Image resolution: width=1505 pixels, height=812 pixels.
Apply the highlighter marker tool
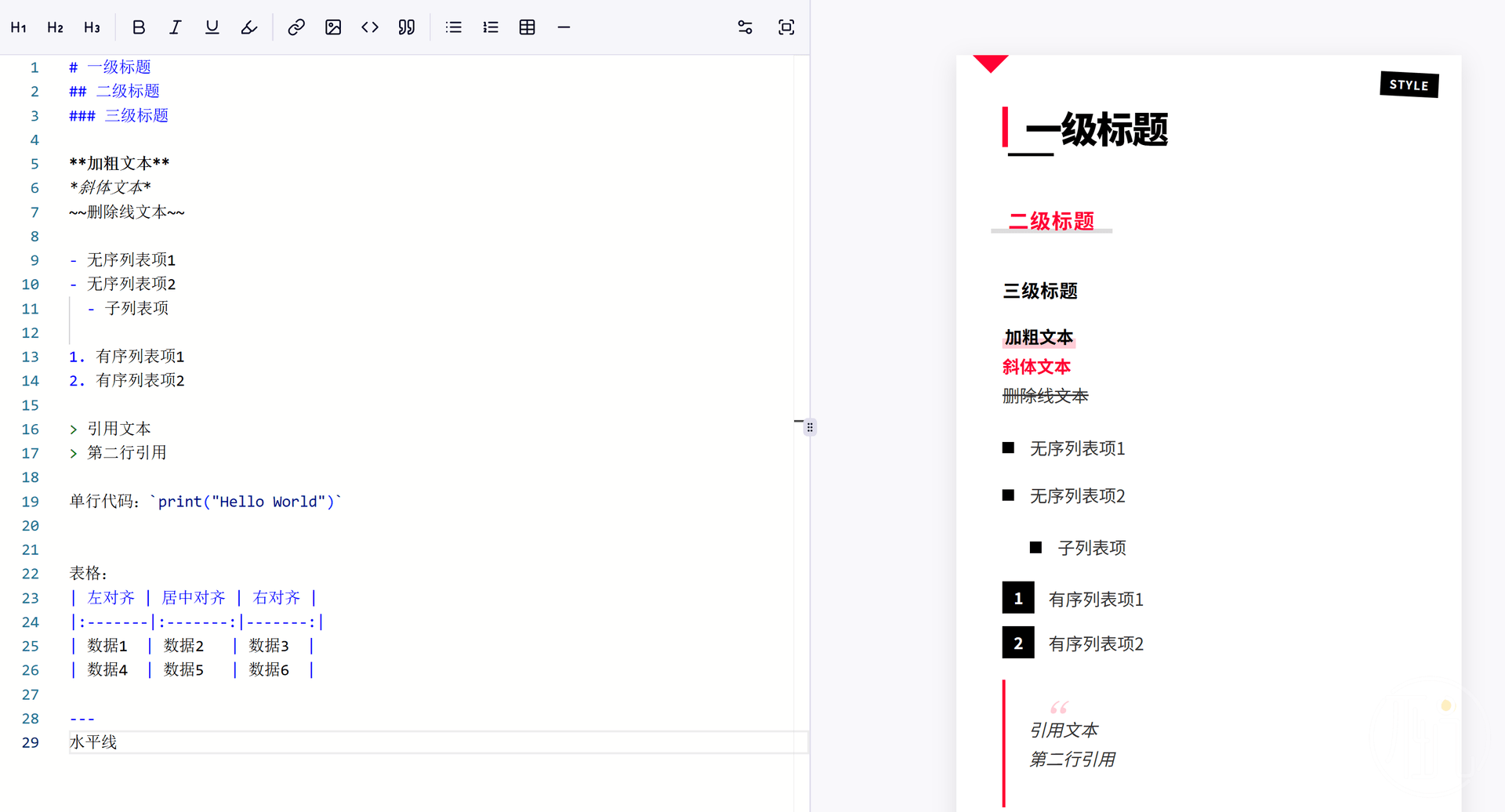(248, 27)
